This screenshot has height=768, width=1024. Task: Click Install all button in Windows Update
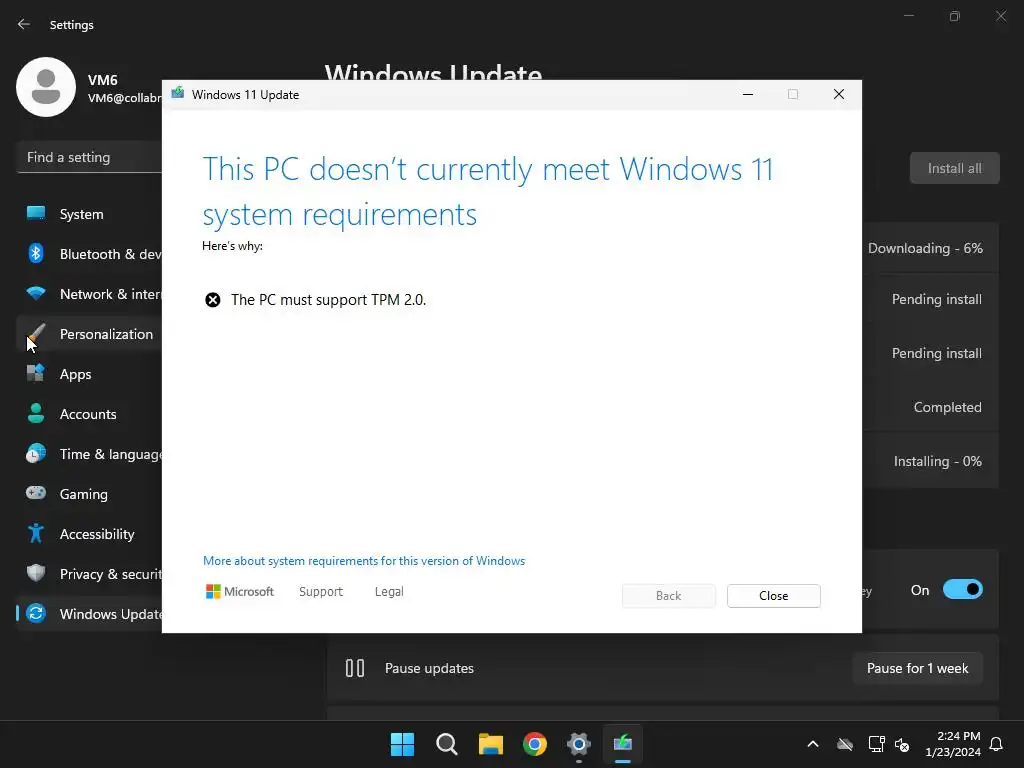tap(955, 168)
